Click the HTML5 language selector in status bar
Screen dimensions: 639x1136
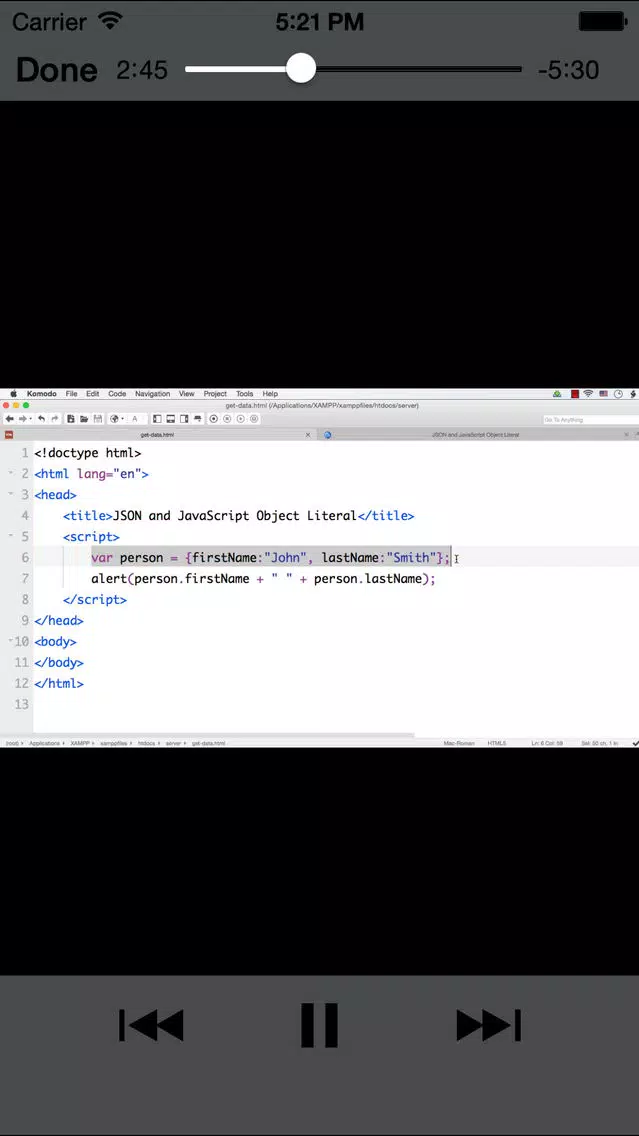pos(496,743)
